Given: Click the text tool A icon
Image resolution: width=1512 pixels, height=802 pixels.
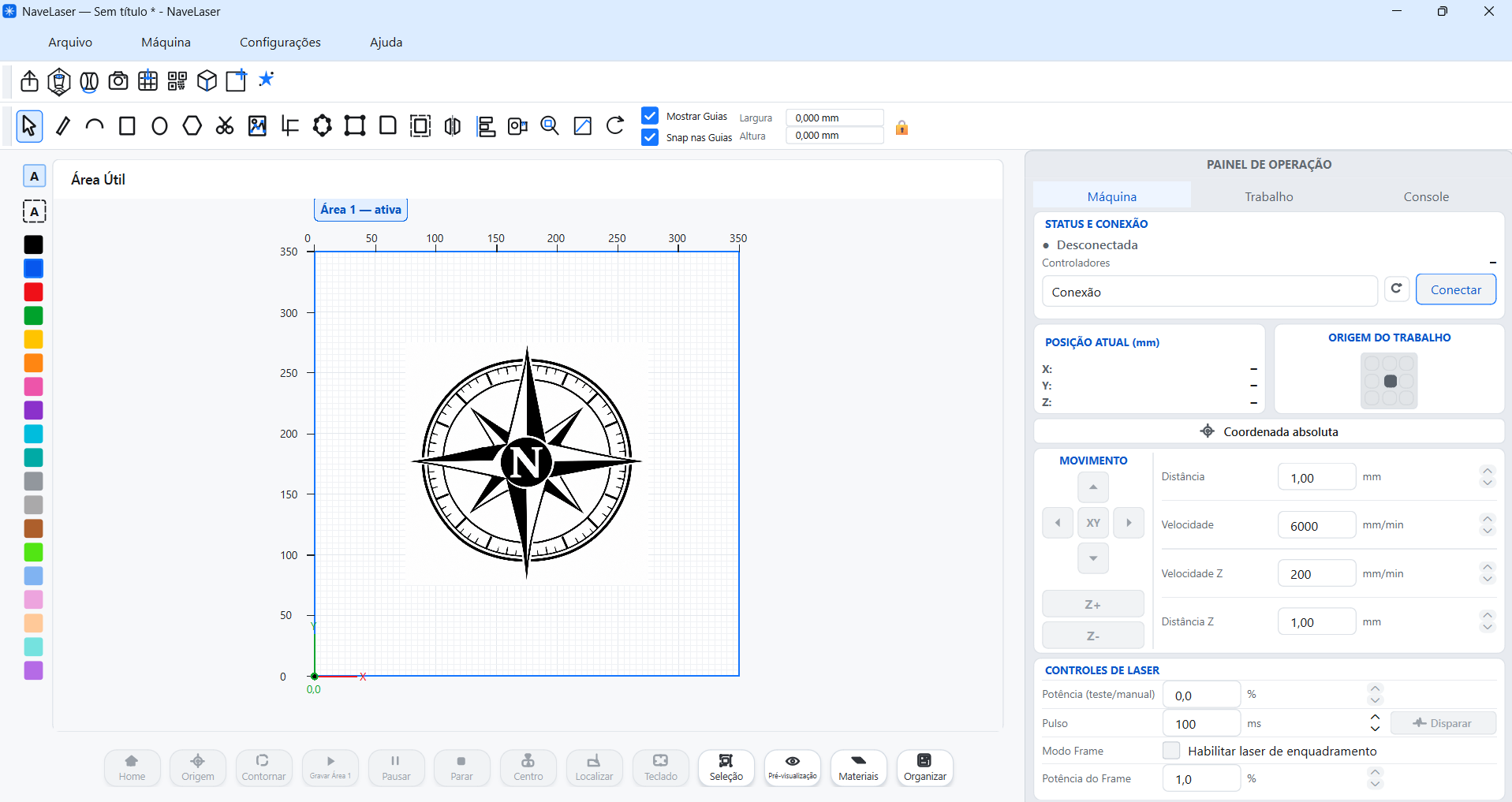Looking at the screenshot, I should pos(34,177).
